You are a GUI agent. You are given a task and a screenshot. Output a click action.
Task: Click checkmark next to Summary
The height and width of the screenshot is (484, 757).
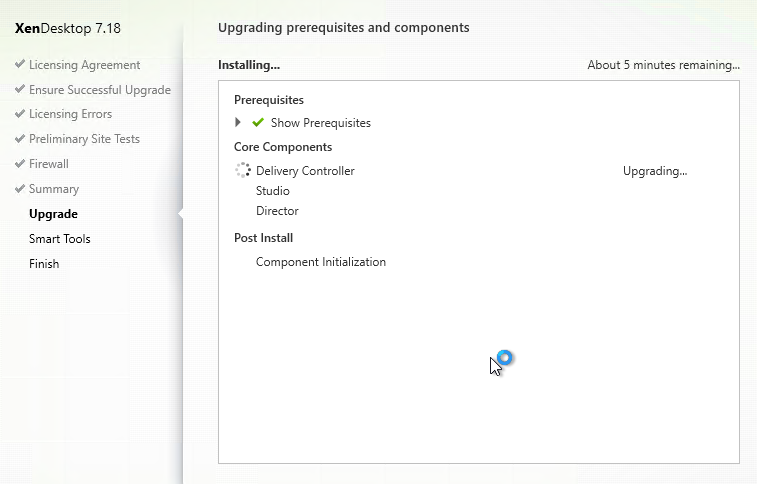pos(20,188)
